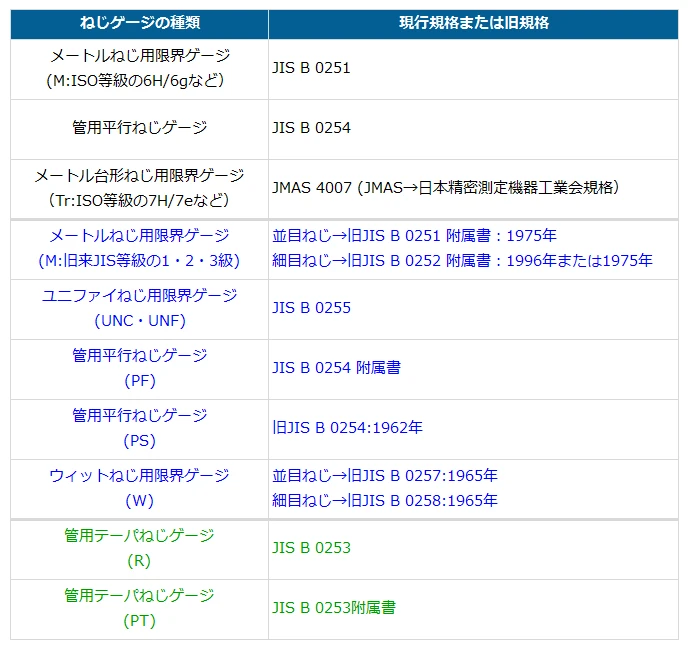Click 細目ねじ→旧JIS B 0252 附属書 line
Image resolution: width=694 pixels, height=649 pixels.
click(462, 260)
